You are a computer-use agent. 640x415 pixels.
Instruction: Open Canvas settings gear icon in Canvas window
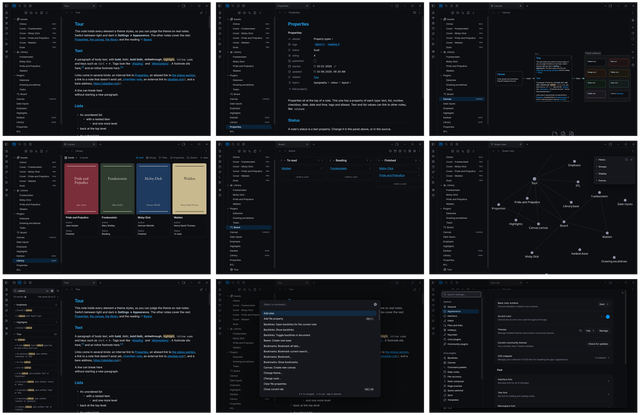point(633,20)
